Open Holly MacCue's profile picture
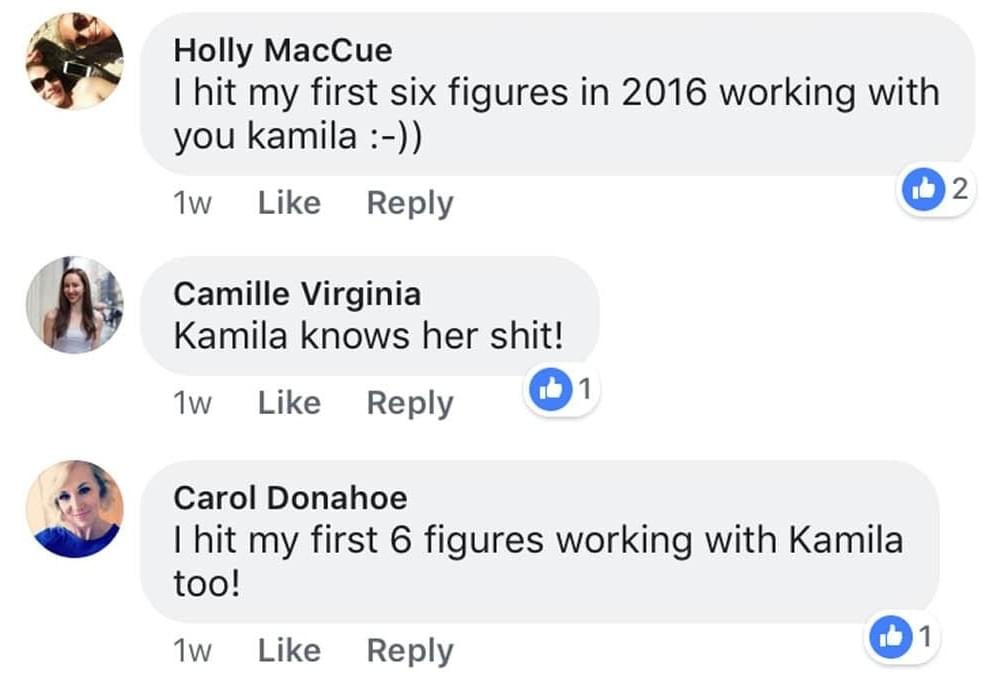 coord(74,61)
